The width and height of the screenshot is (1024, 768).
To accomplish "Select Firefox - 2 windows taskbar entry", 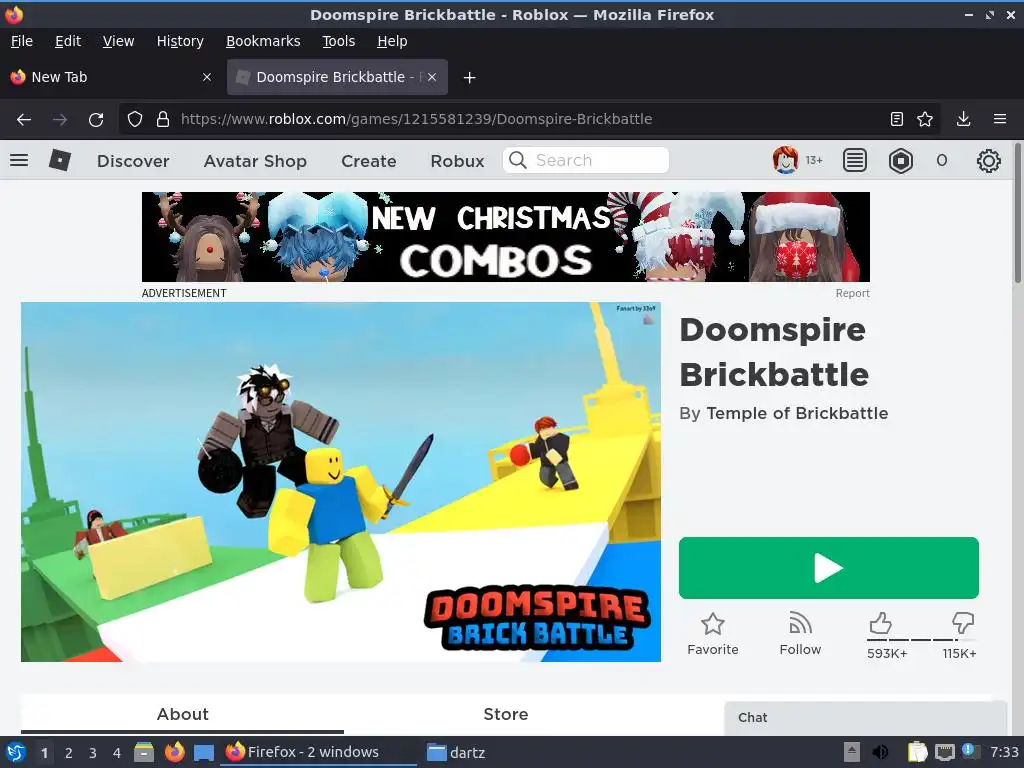I will [319, 752].
